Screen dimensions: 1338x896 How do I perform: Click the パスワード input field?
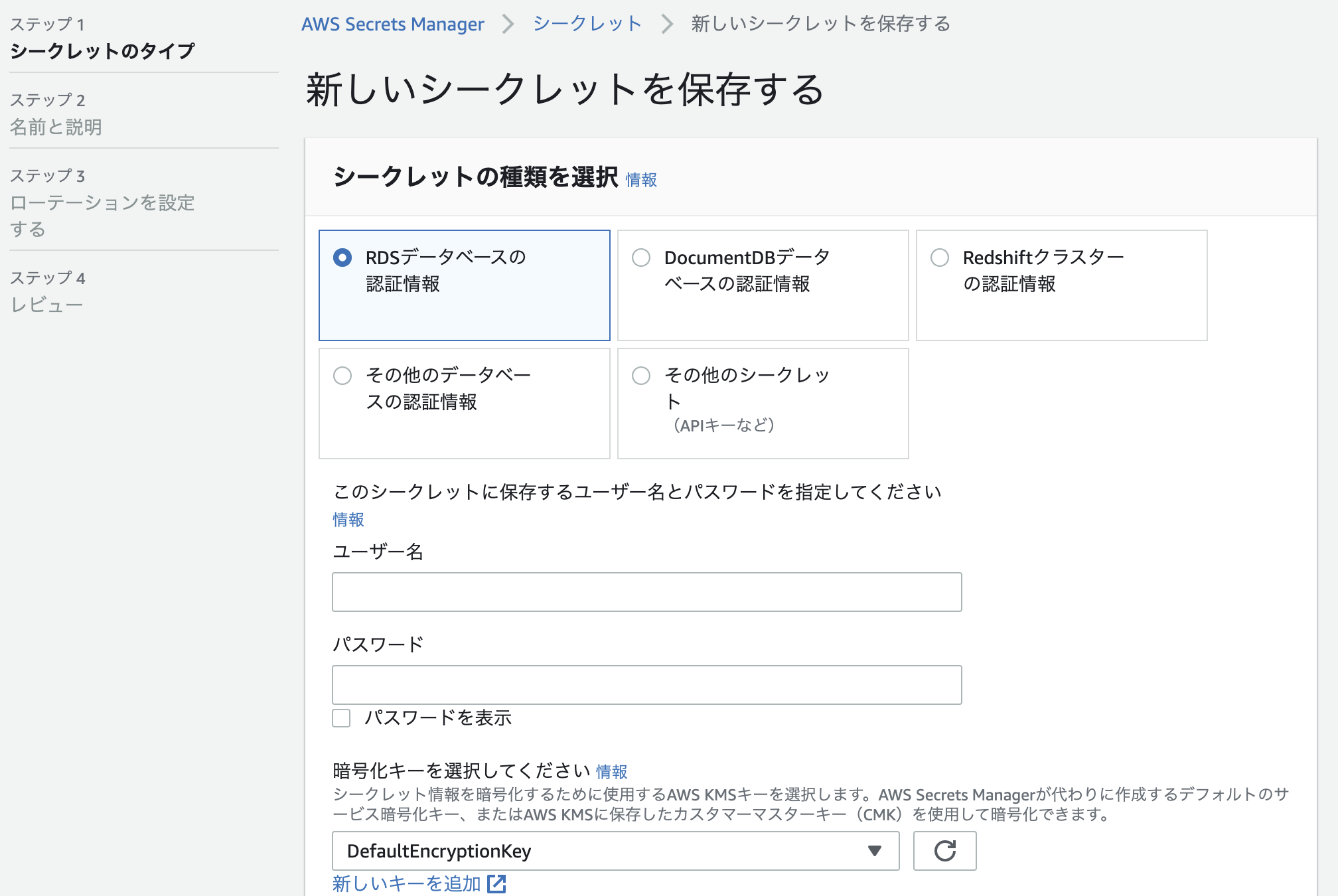point(646,685)
